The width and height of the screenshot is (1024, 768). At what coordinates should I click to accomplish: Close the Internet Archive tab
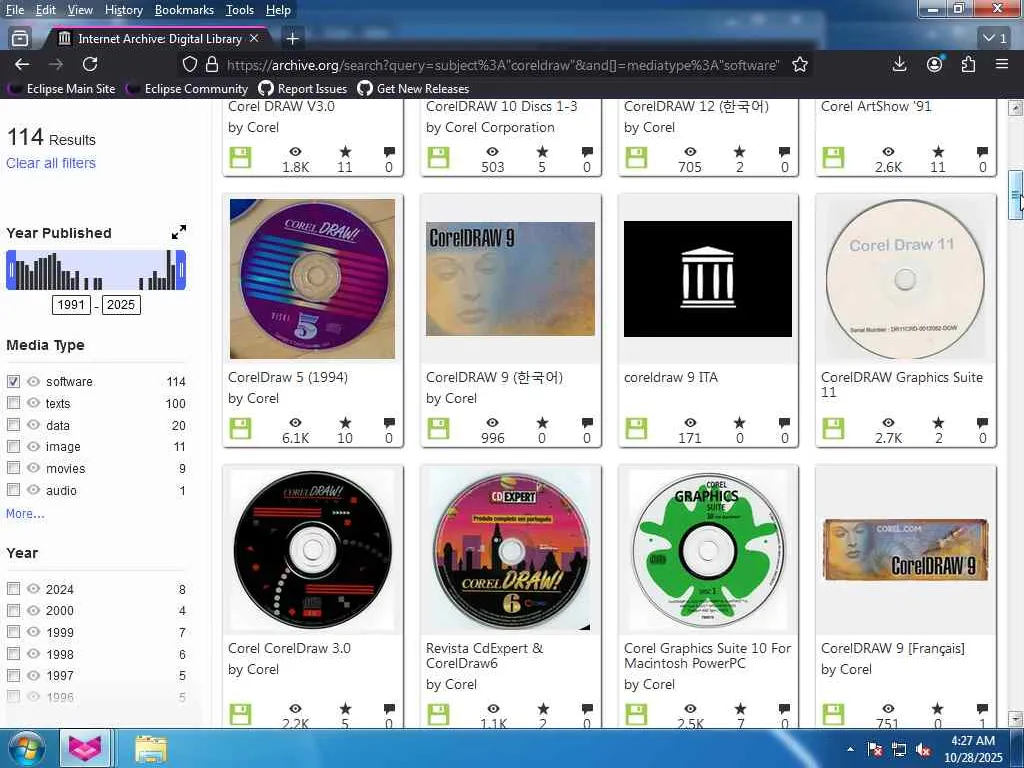pos(254,39)
